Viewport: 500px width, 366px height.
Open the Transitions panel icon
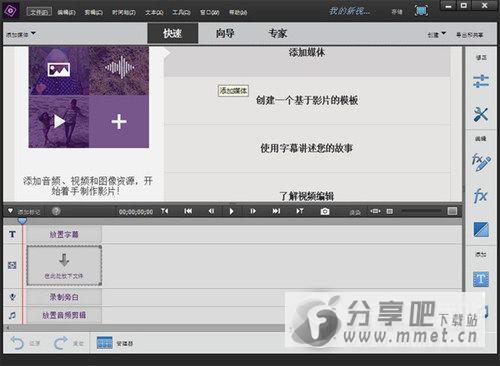click(481, 230)
